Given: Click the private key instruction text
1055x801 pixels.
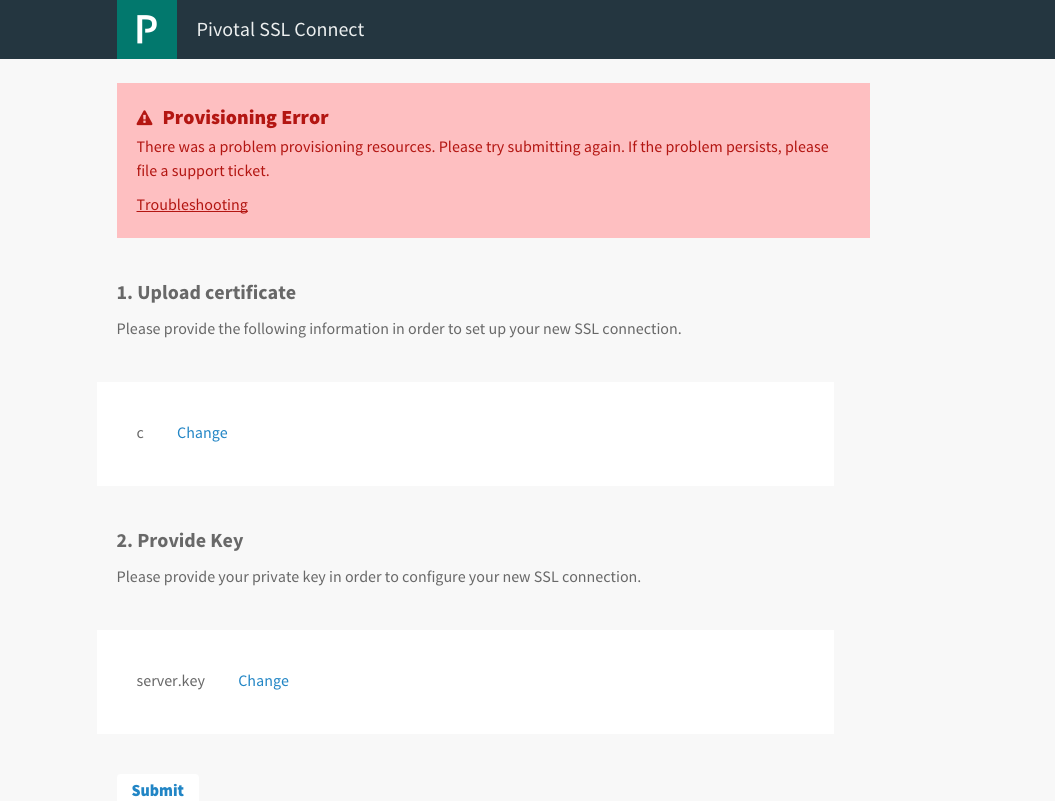Looking at the screenshot, I should 378,577.
